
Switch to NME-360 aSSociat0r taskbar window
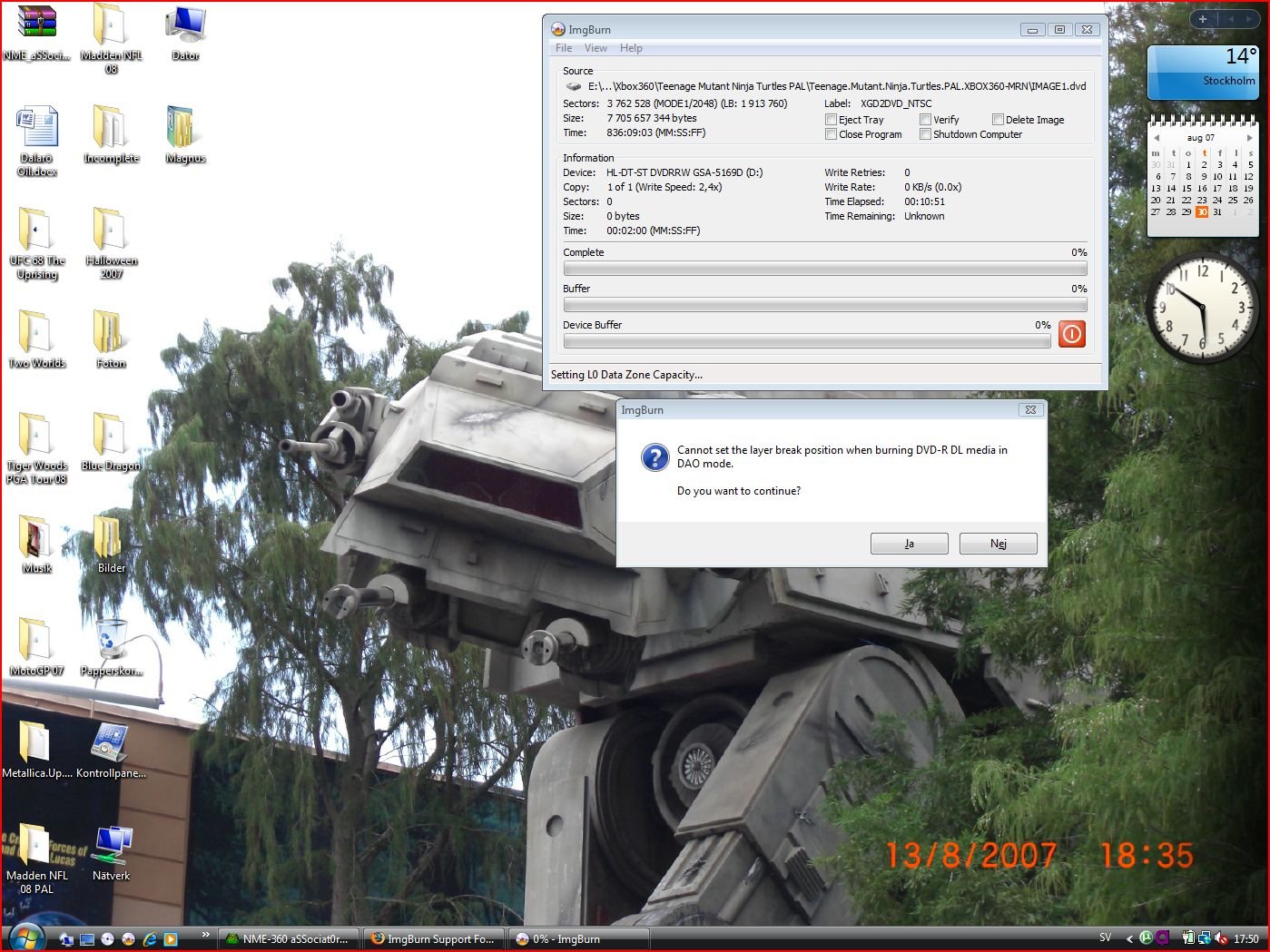click(x=288, y=939)
